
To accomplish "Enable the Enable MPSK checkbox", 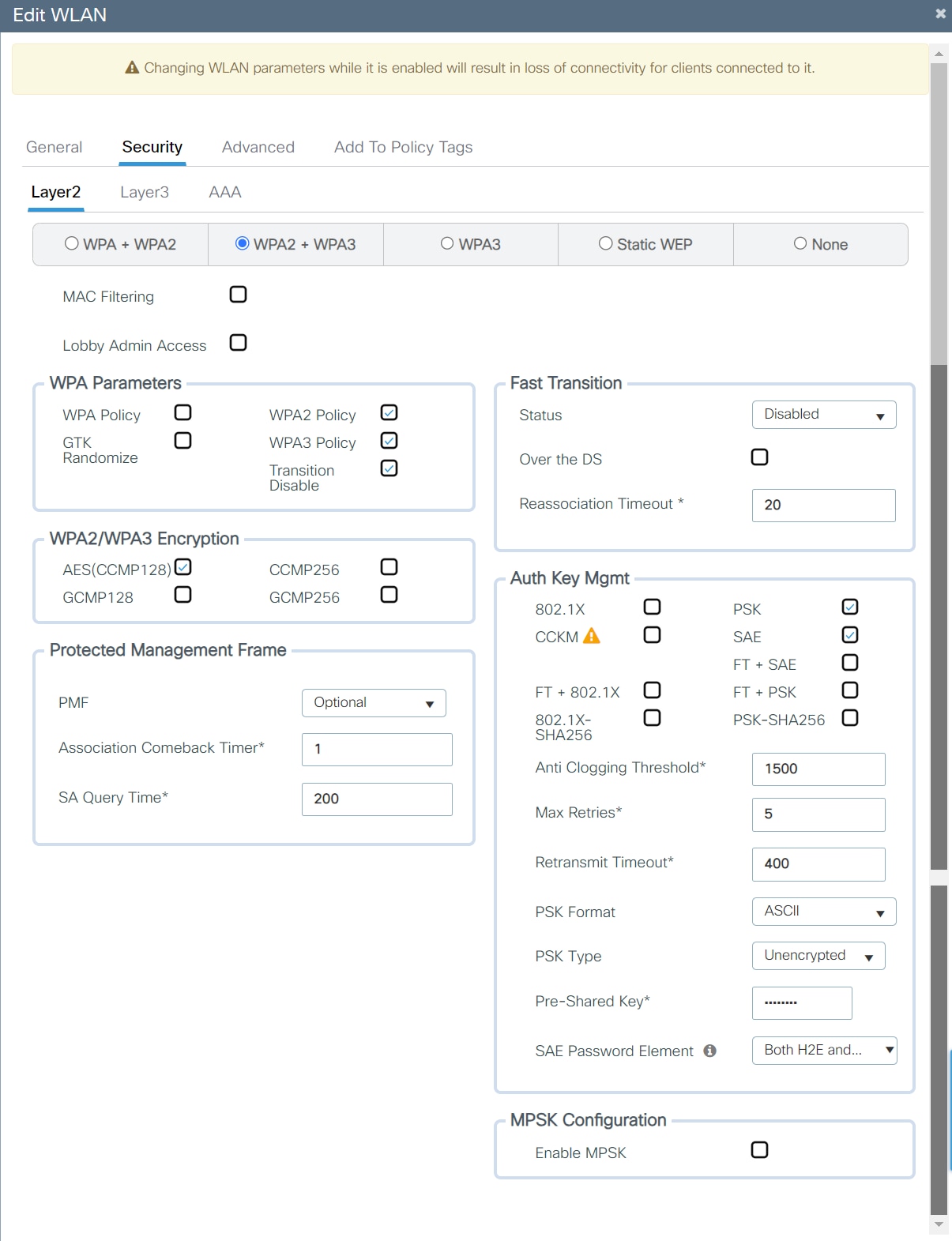I will click(x=759, y=1150).
